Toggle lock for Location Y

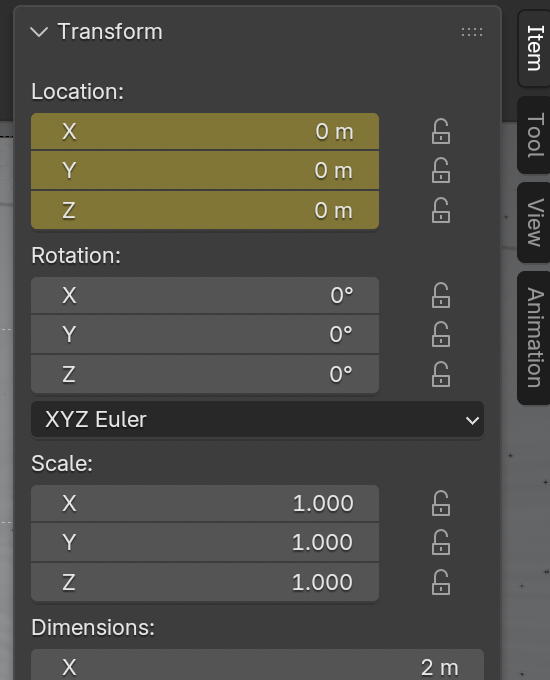click(x=441, y=170)
